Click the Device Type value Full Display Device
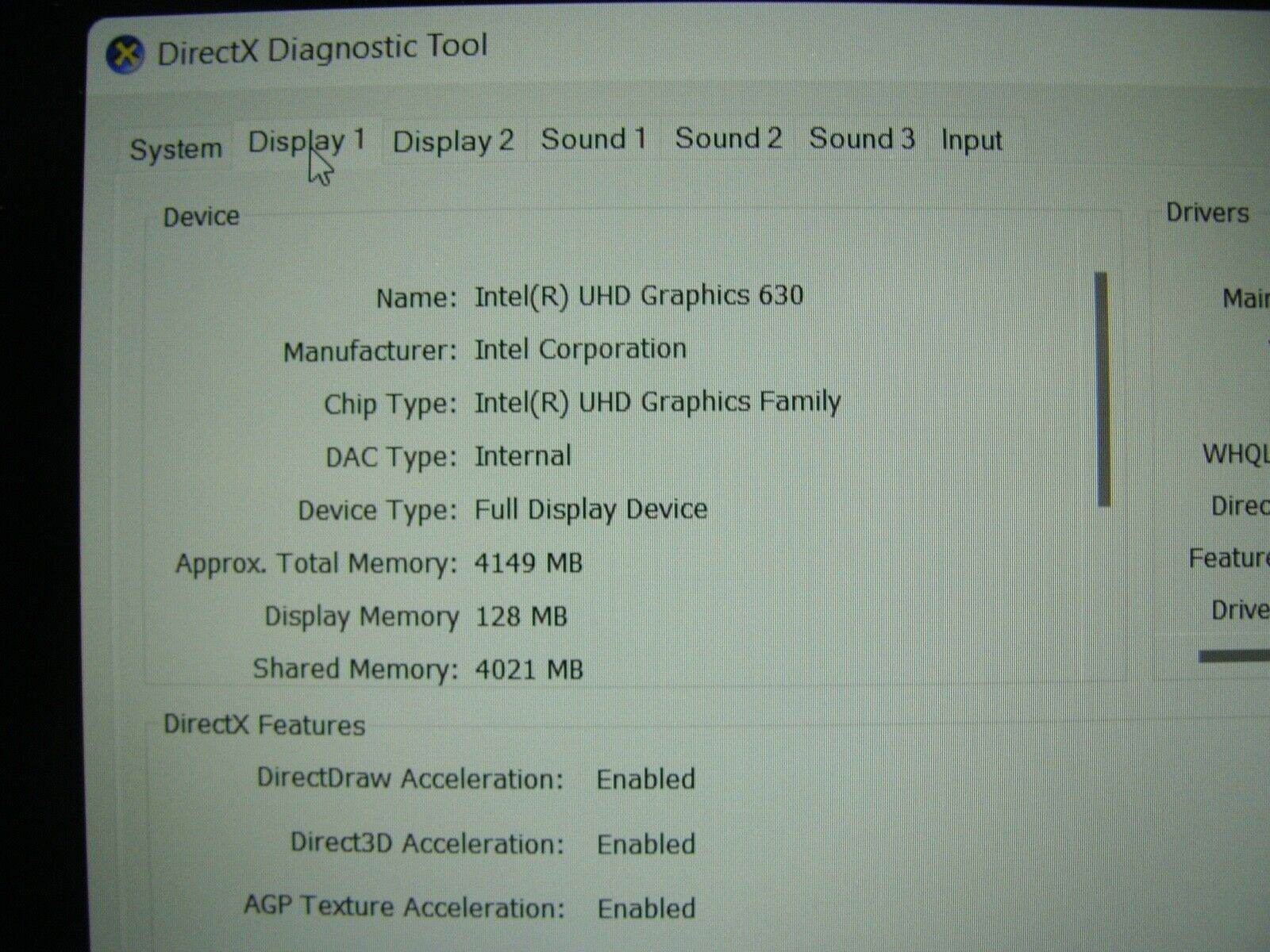 pos(591,509)
